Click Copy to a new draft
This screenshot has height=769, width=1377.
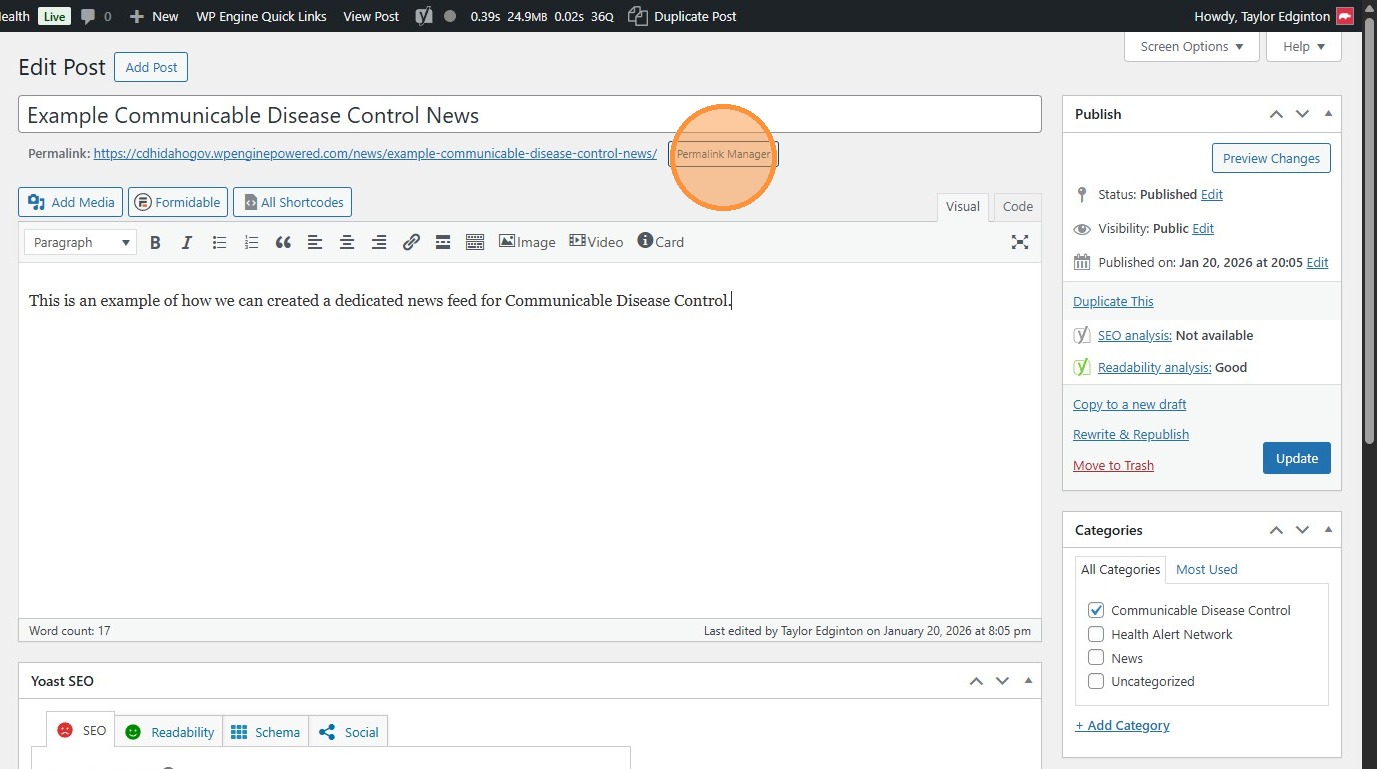[1130, 404]
